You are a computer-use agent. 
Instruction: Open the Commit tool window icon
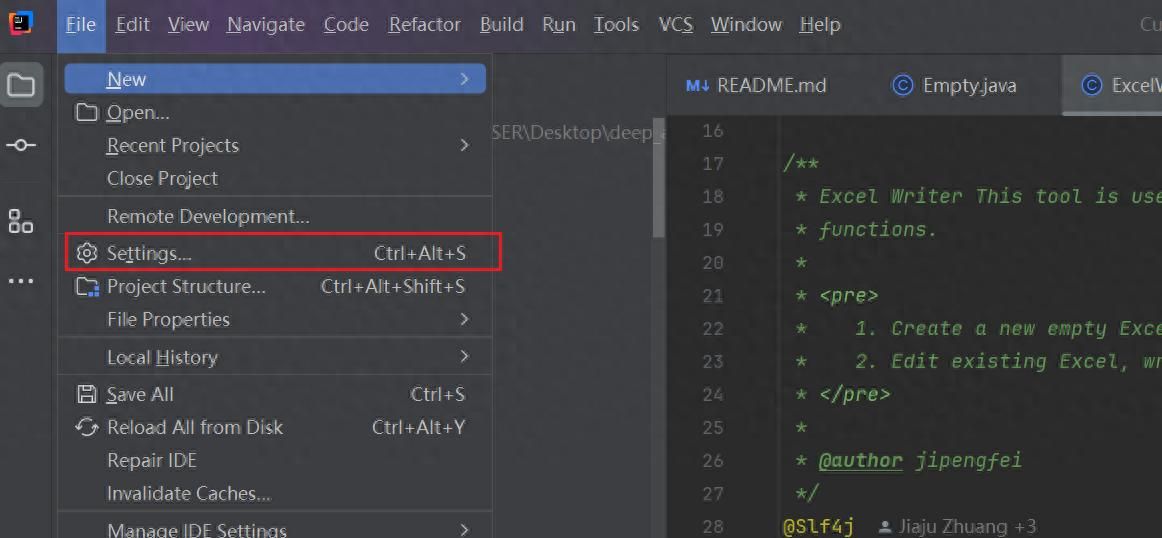[x=21, y=146]
